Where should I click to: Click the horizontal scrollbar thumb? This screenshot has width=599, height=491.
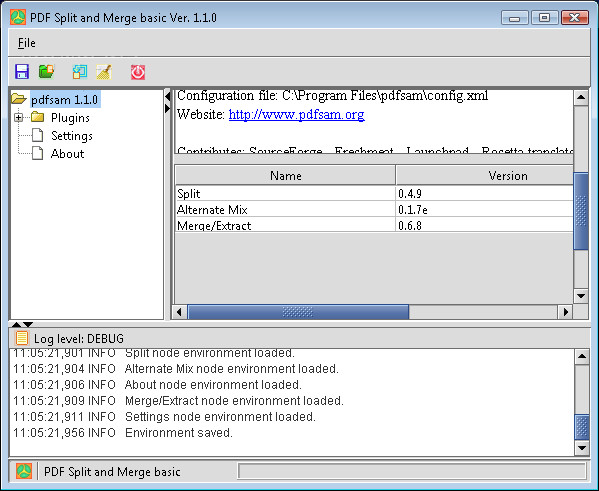click(298, 312)
